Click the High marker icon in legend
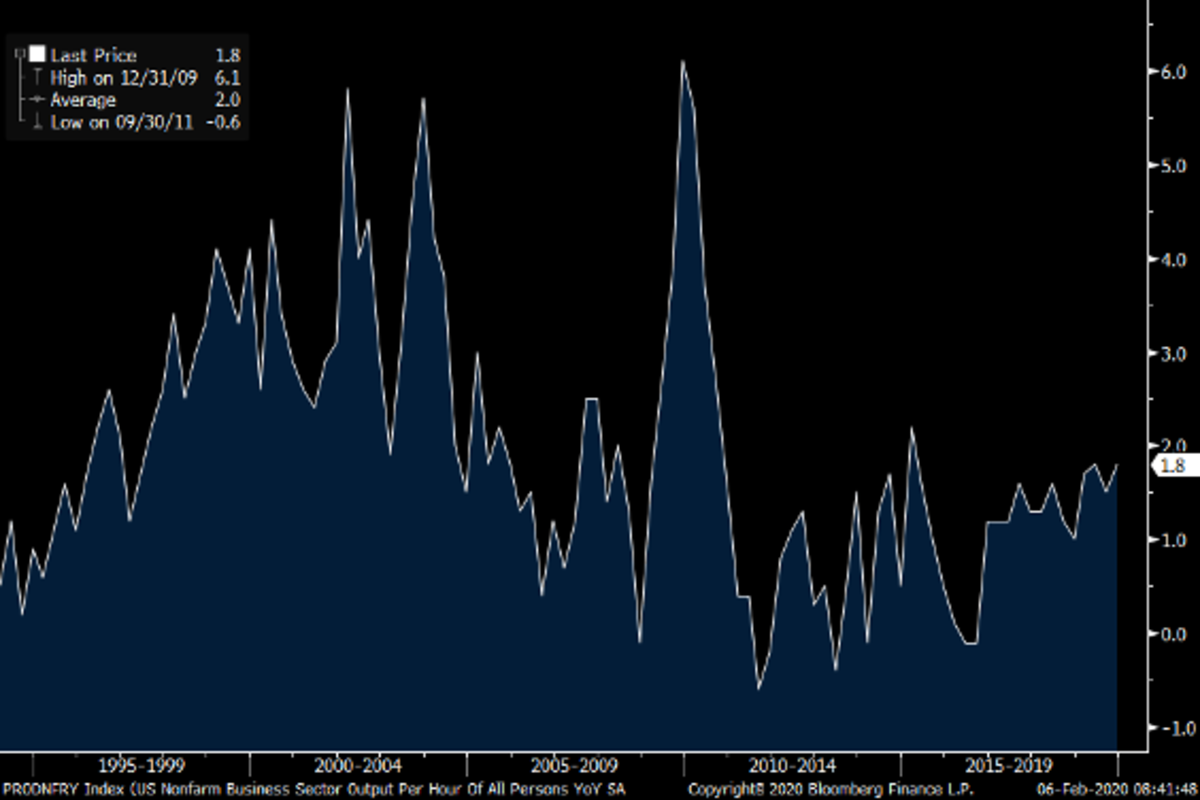This screenshot has width=1200, height=800. [x=37, y=78]
